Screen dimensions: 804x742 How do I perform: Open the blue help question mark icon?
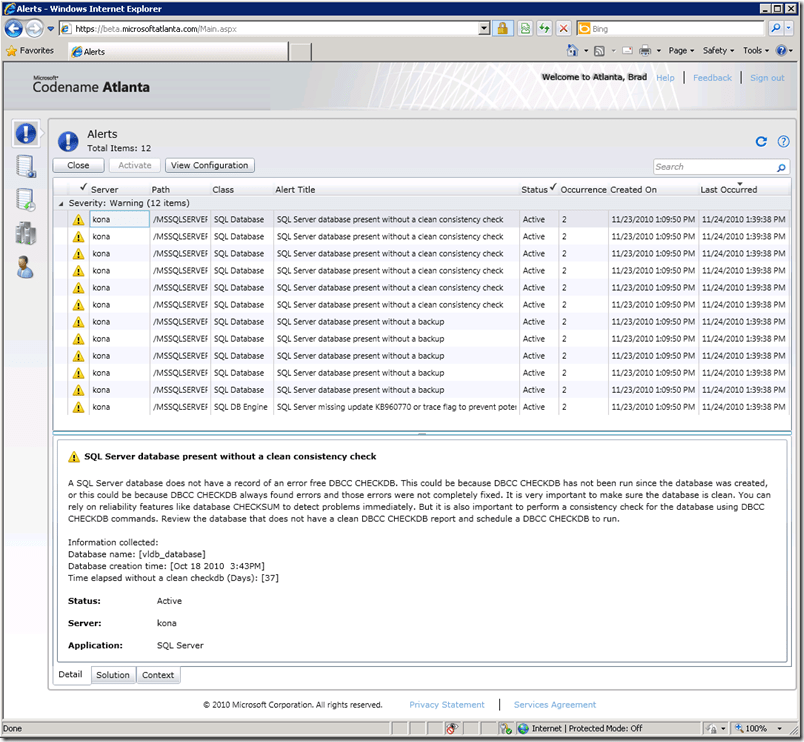point(782,142)
